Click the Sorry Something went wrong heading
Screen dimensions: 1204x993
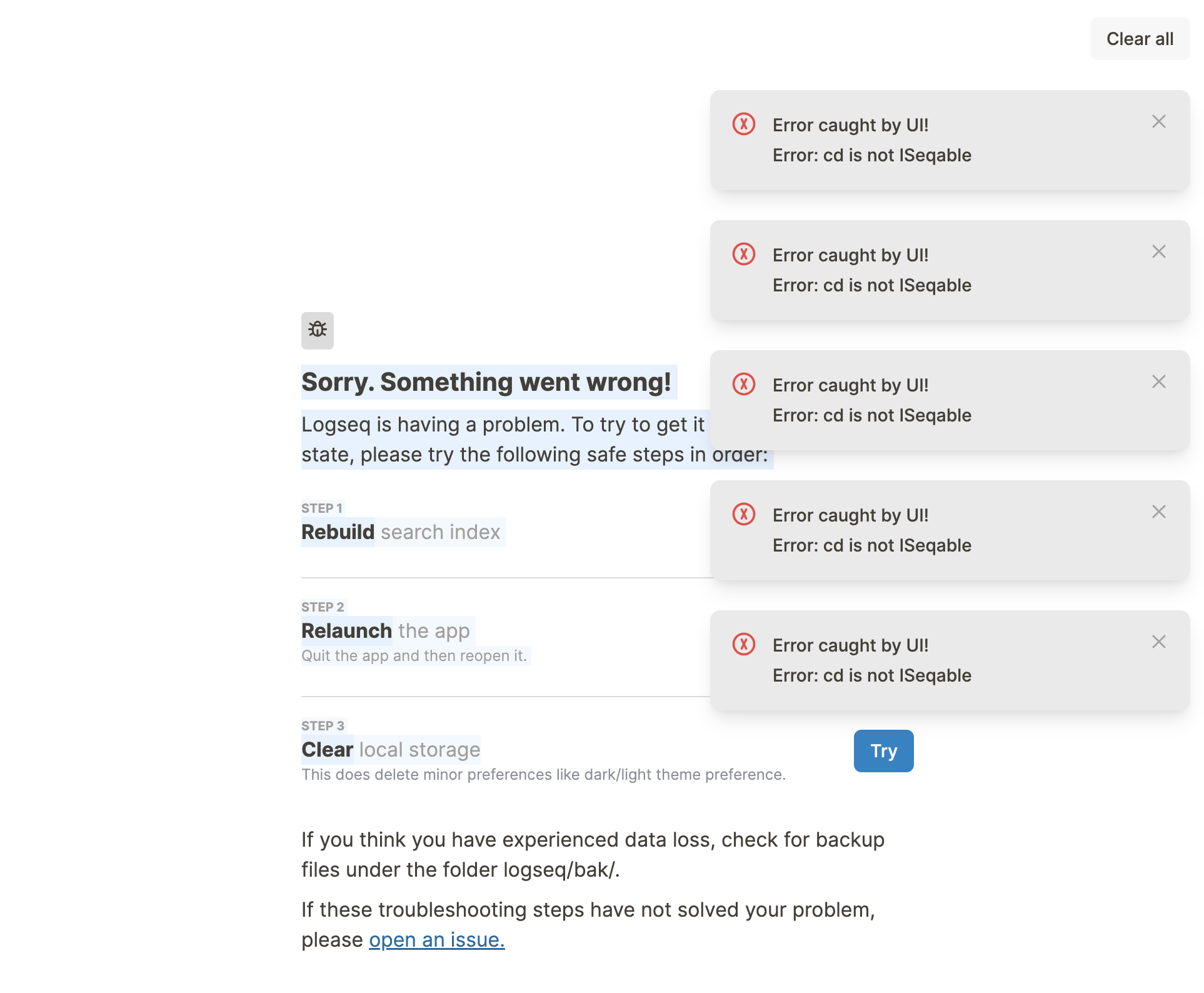tap(488, 382)
